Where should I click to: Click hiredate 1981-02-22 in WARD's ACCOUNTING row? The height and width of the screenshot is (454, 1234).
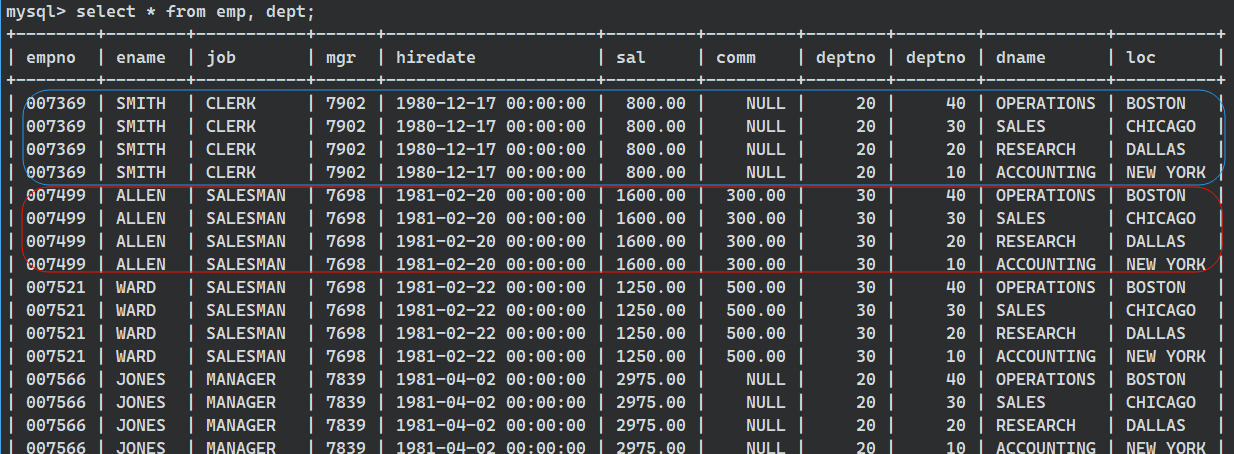click(491, 356)
